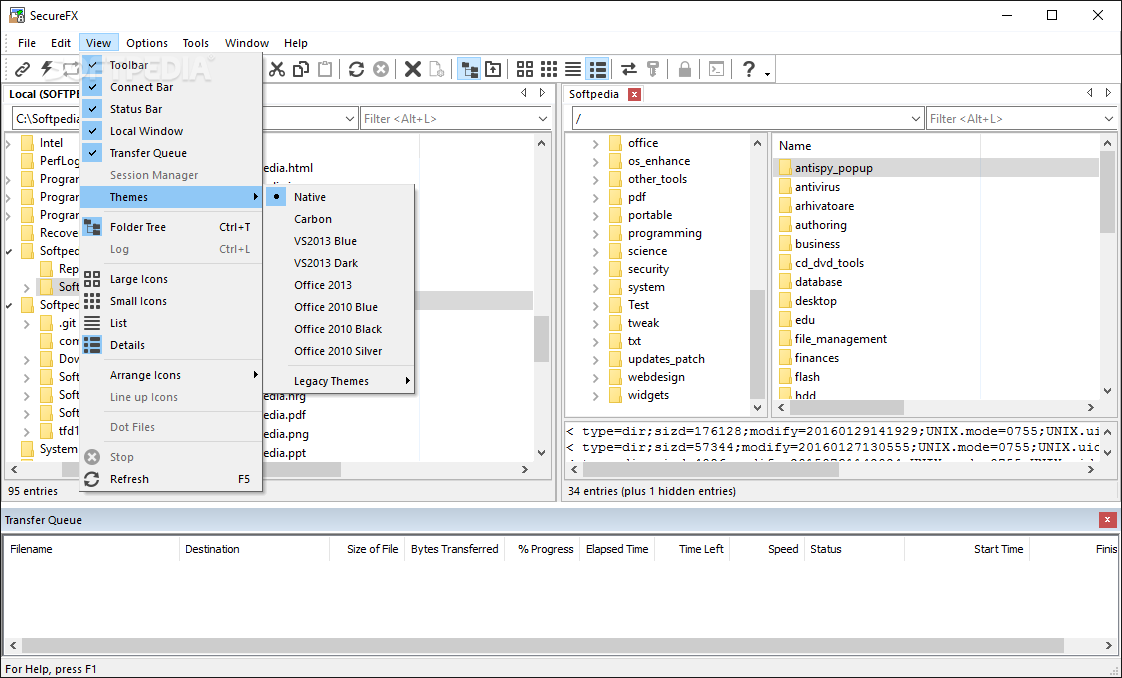
Task: Open the Options menu
Action: 147,43
